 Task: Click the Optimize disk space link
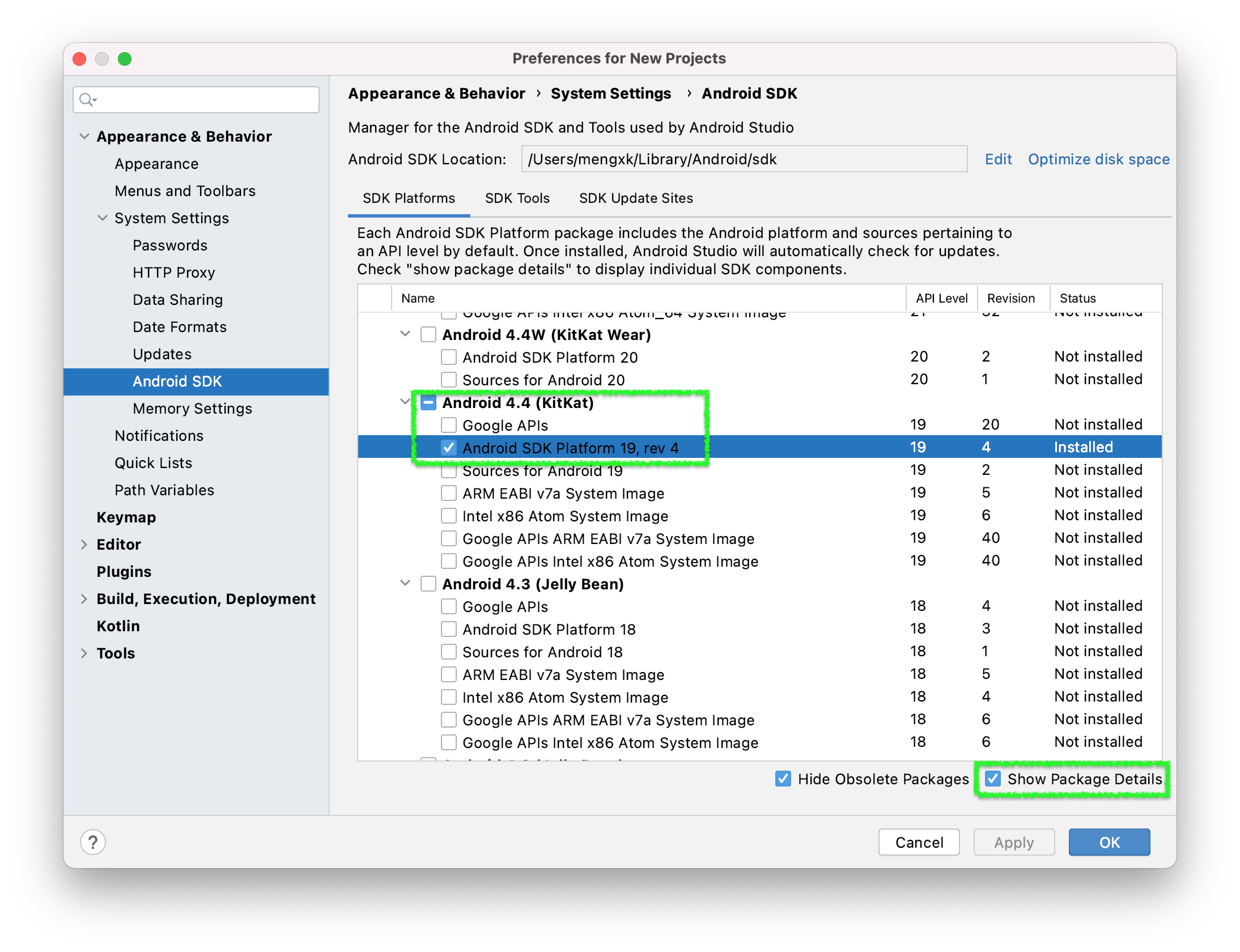1098,159
